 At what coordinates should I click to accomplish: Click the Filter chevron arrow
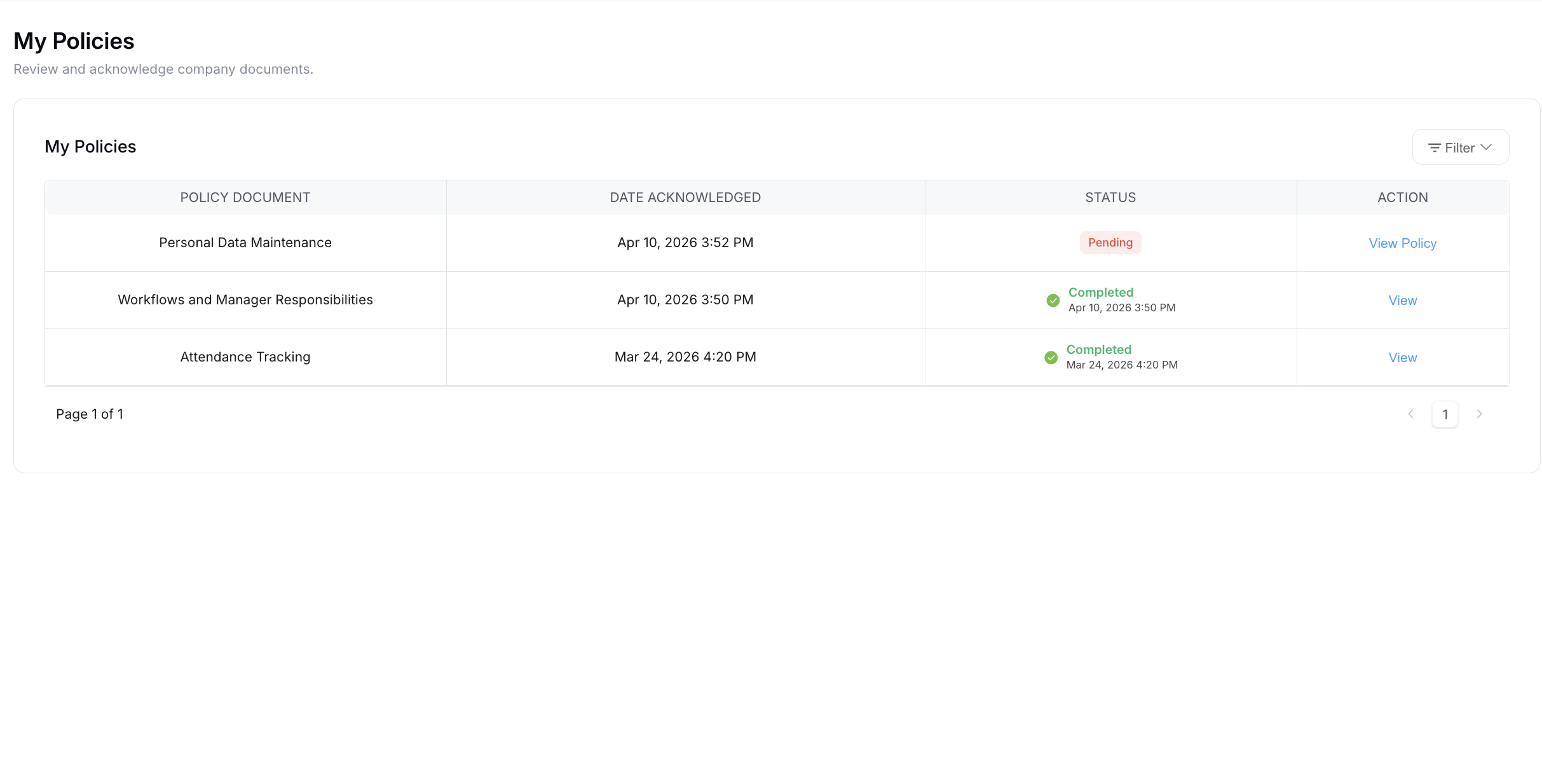[1486, 147]
